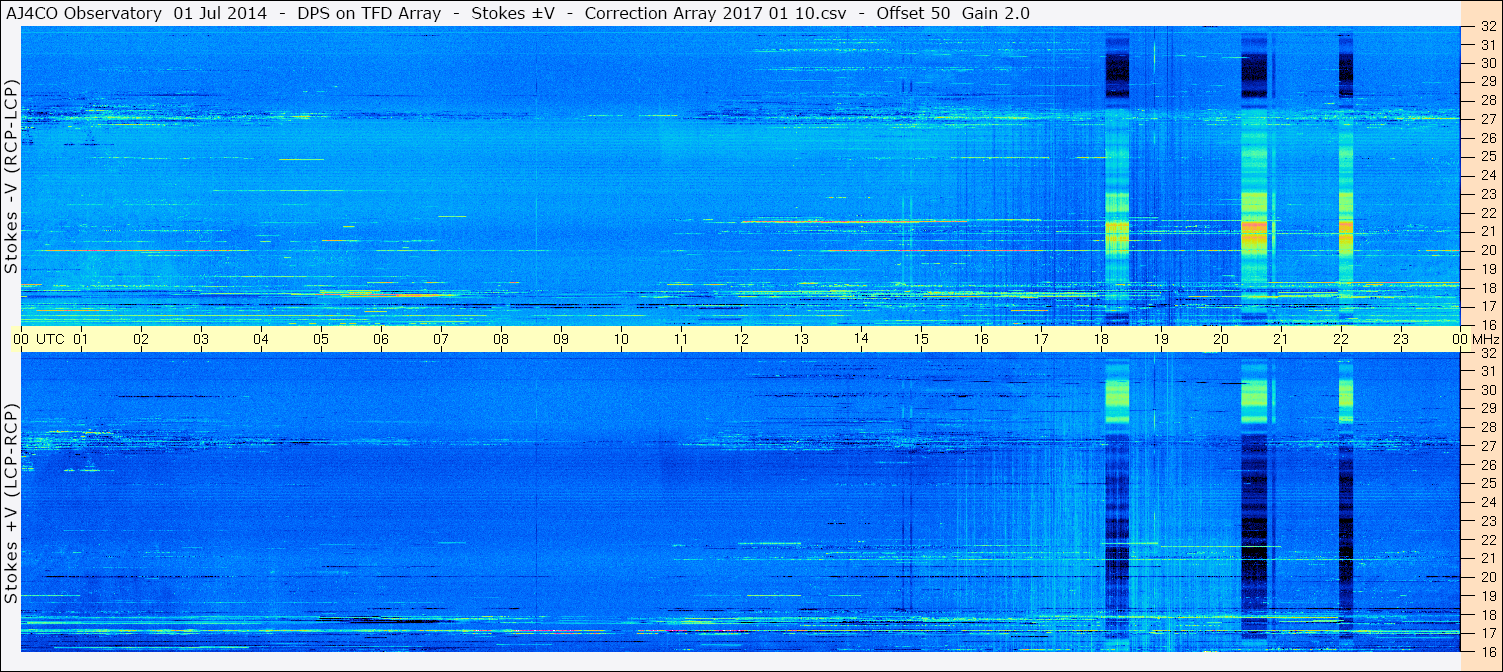Image resolution: width=1503 pixels, height=672 pixels.
Task: Select the 08 hour tick on time axis
Action: click(x=501, y=339)
